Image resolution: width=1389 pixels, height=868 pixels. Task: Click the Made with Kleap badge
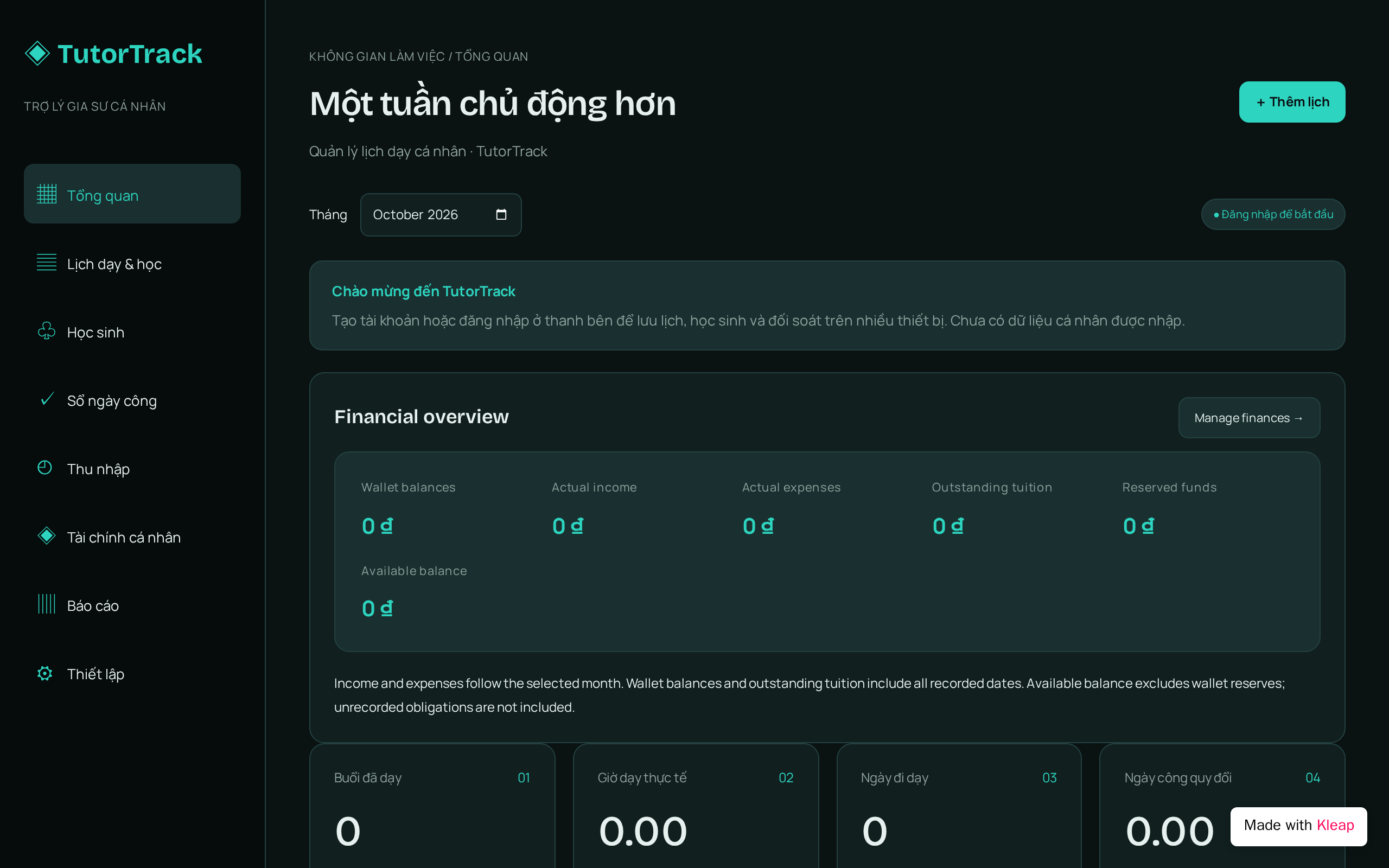click(1298, 826)
